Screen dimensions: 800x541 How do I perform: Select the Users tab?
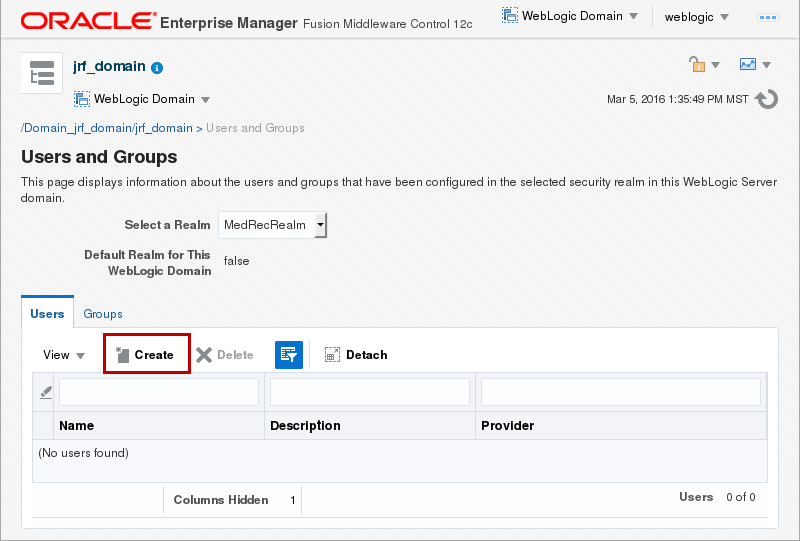point(47,313)
